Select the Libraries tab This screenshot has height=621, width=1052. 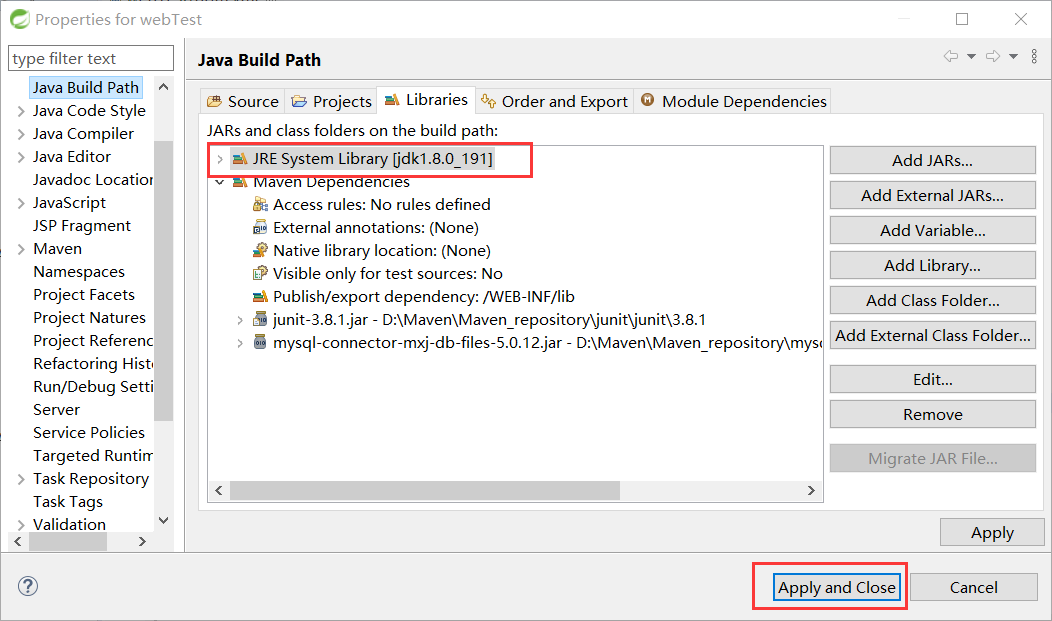[426, 100]
